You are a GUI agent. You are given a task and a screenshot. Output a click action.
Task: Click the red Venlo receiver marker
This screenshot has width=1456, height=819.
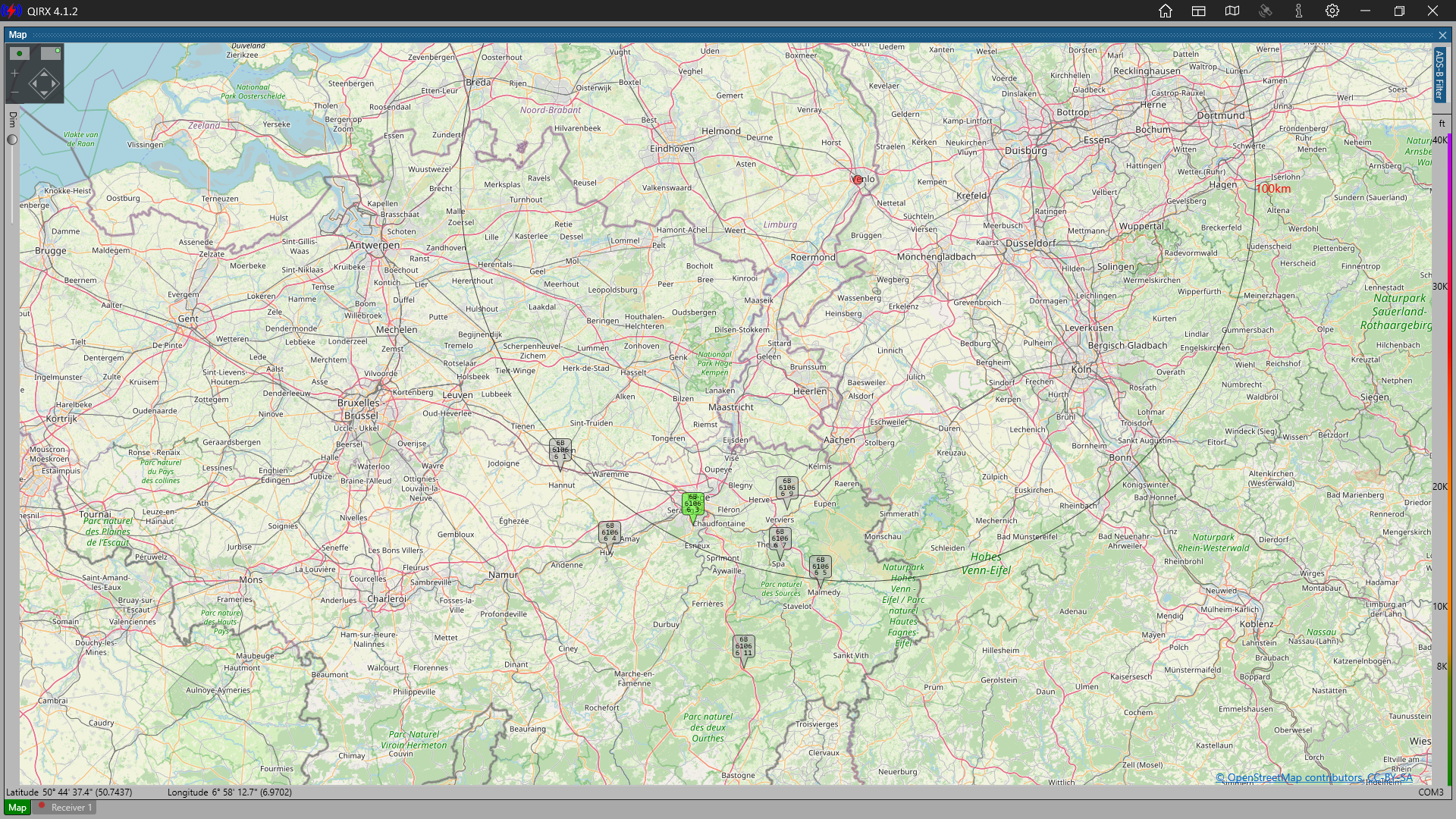click(857, 180)
